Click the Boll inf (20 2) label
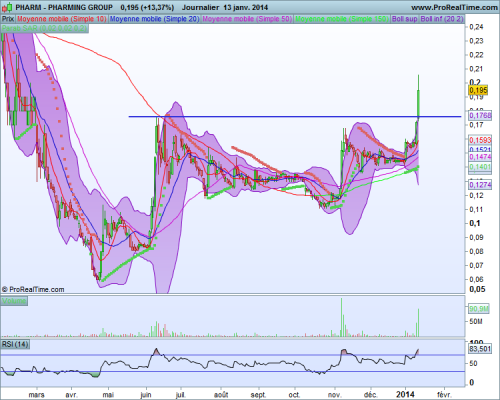This screenshot has height=400, width=500. [x=442, y=19]
